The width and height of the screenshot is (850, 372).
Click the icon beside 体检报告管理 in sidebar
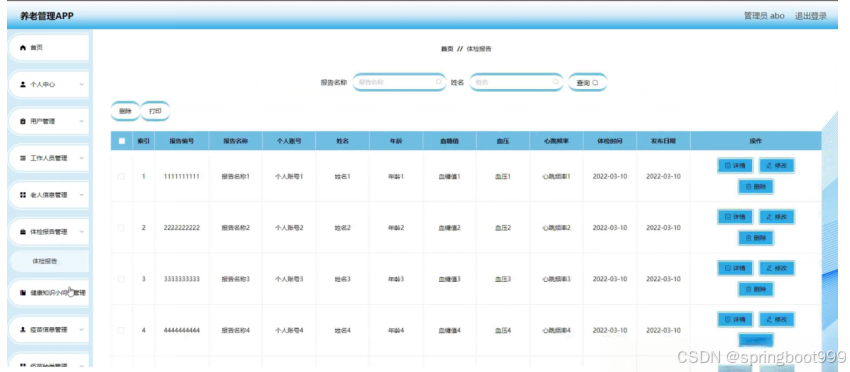23,232
